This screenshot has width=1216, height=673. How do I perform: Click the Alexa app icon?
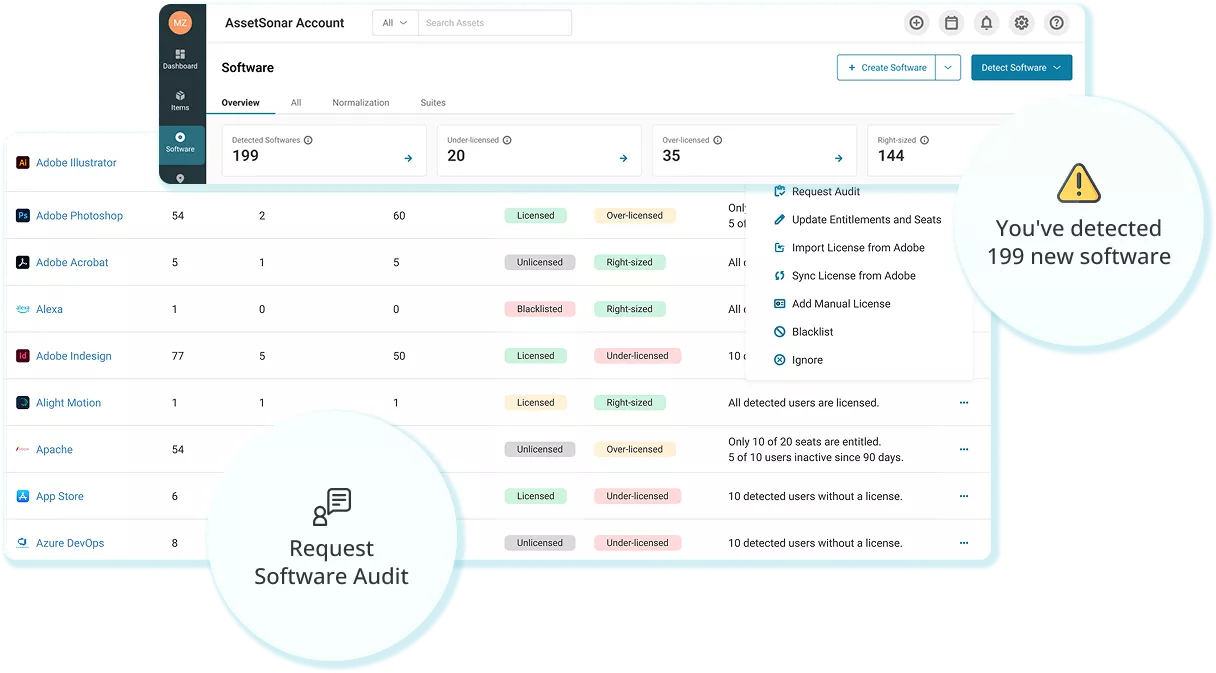tap(23, 309)
